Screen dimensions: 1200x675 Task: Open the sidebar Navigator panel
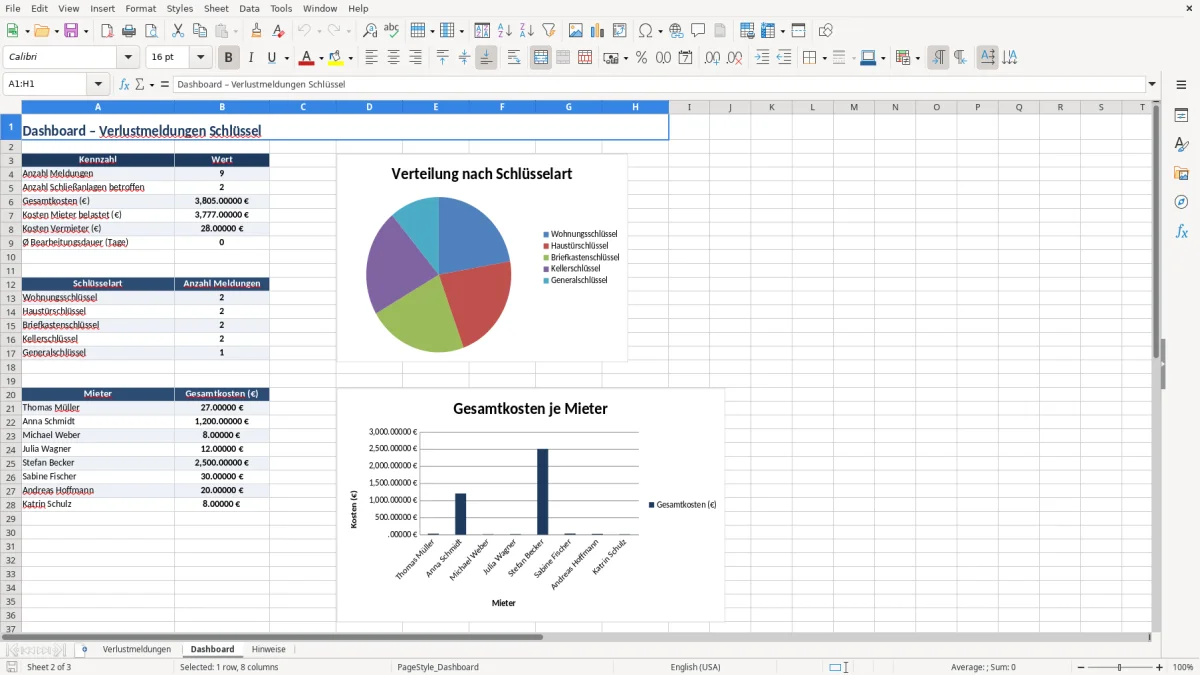coord(1181,203)
